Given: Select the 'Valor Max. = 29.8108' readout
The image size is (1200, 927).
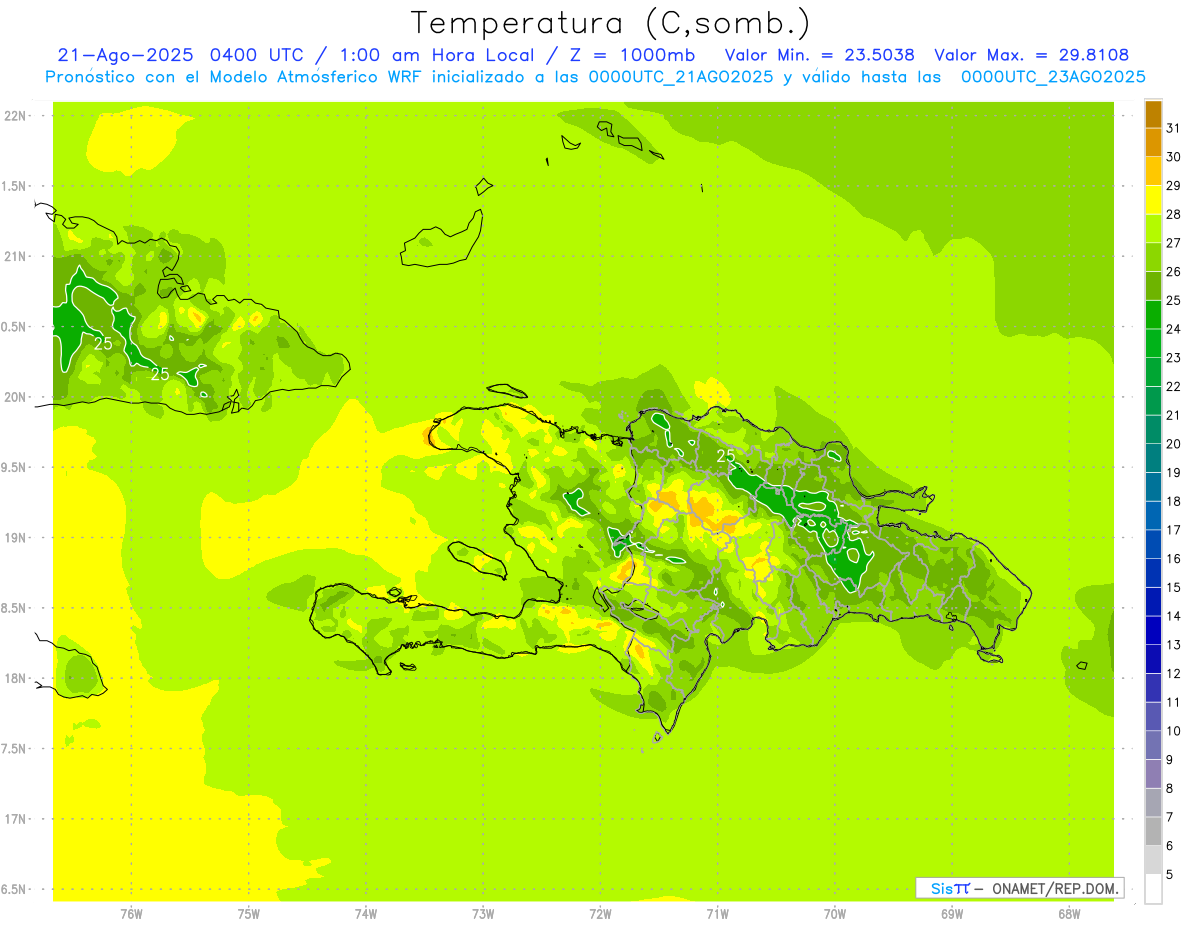Looking at the screenshot, I should 1033,55.
